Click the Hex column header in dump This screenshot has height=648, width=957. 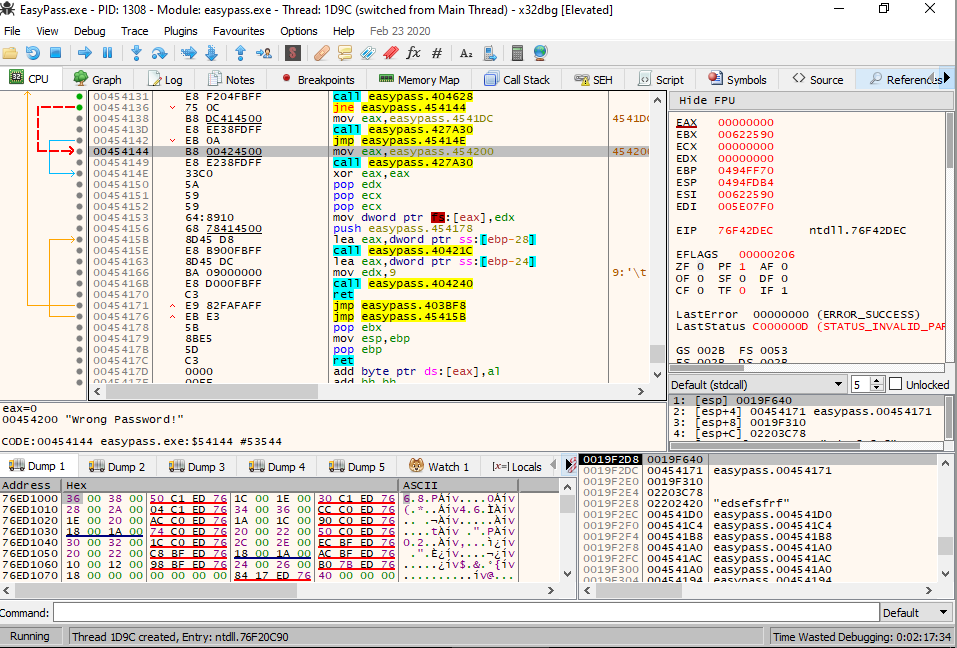pos(229,485)
